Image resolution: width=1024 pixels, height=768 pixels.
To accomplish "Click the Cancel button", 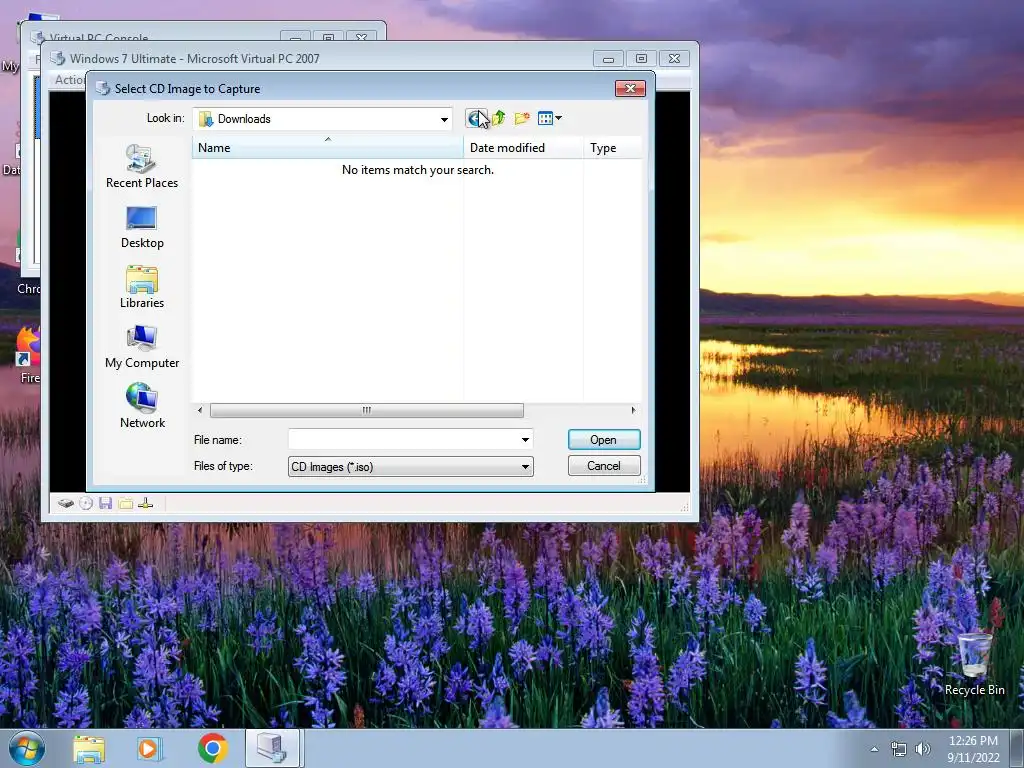I will point(603,466).
